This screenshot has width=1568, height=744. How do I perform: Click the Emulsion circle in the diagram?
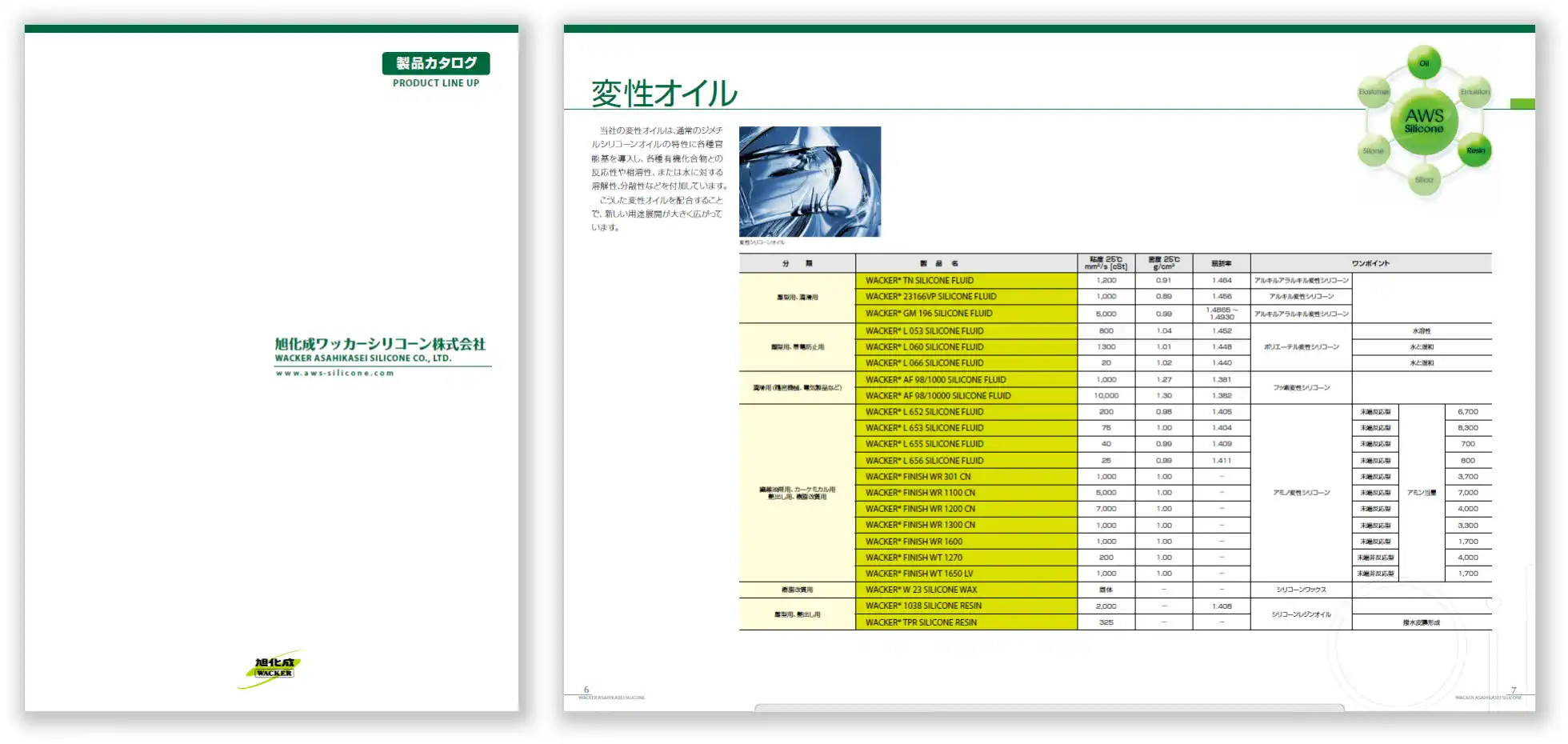click(x=1474, y=92)
